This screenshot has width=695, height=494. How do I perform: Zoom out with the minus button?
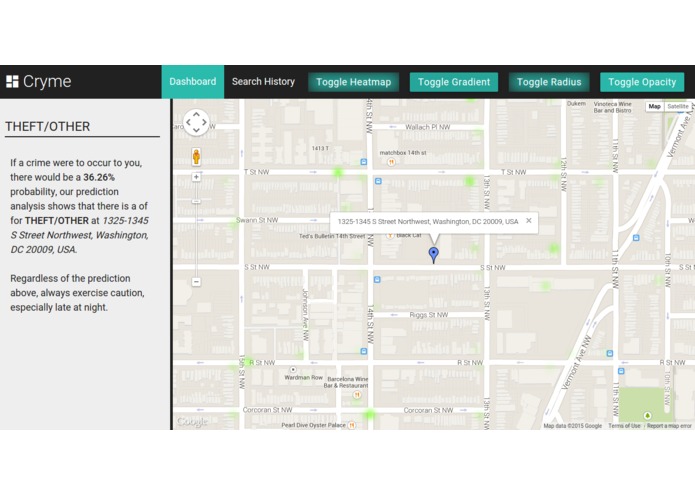196,282
